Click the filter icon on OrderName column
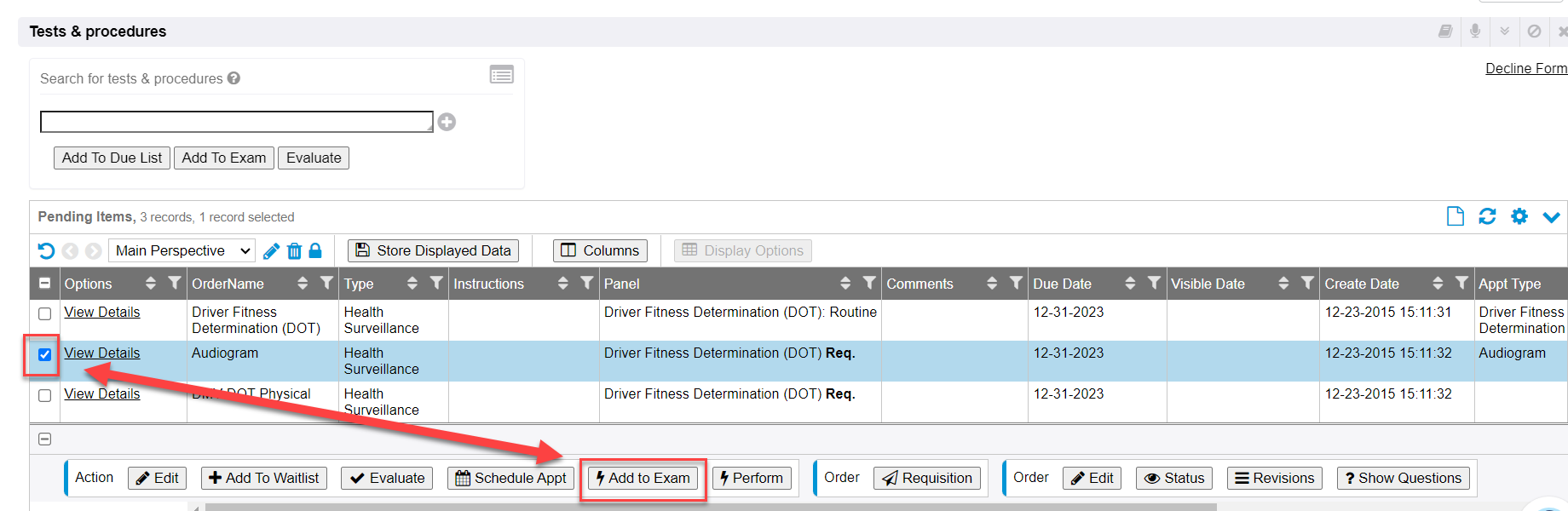Viewport: 1568px width, 511px height. click(326, 283)
